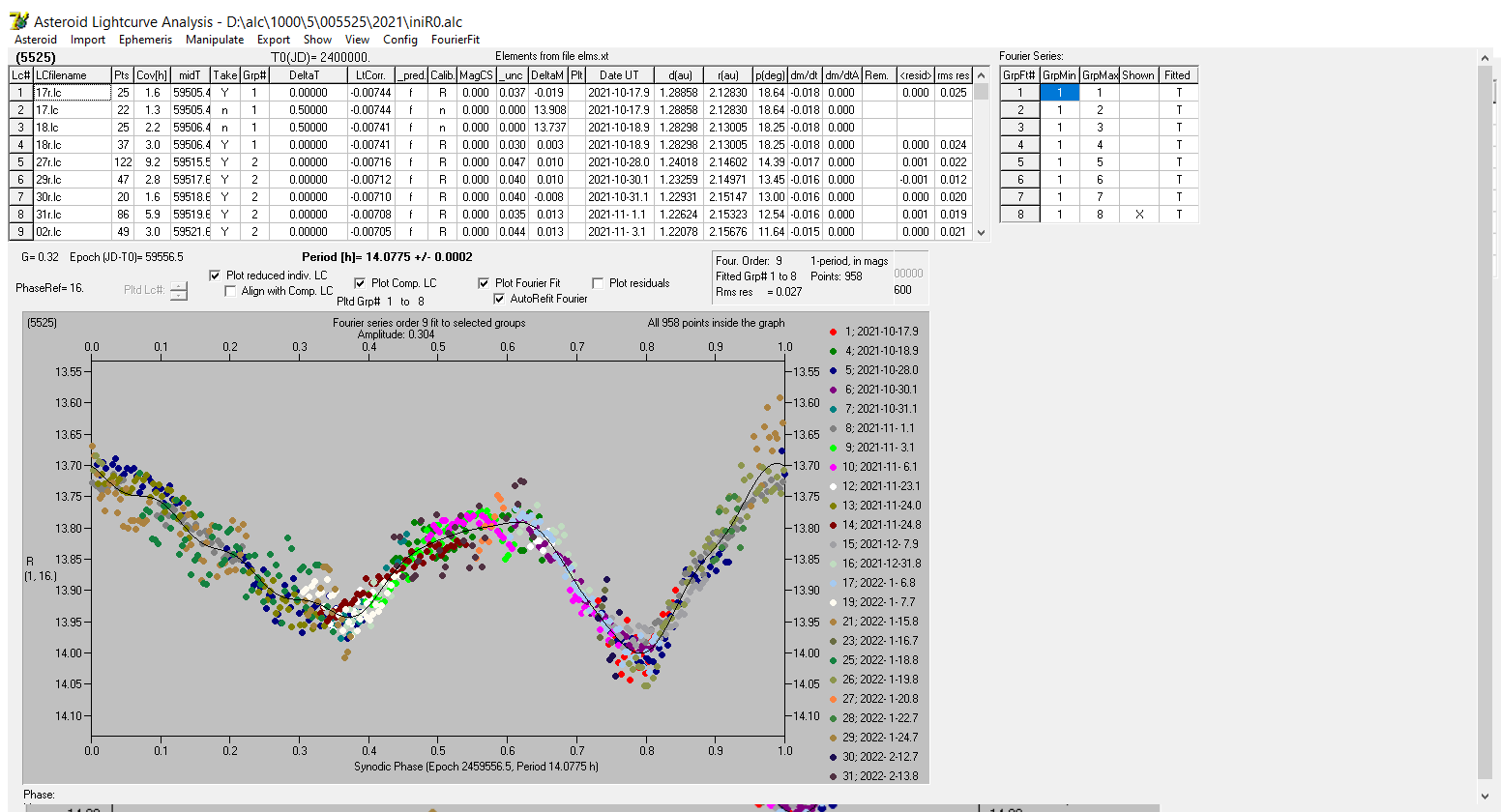Screen dimensions: 1501x812
Task: Click the magenta legend dot for 10; 2021-11-6.1
Action: pyautogui.click(x=834, y=467)
